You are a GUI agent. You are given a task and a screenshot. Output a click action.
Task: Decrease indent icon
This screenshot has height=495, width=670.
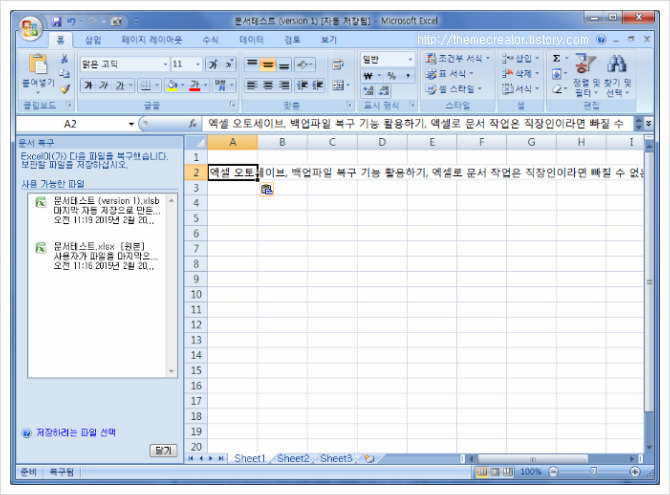click(302, 85)
